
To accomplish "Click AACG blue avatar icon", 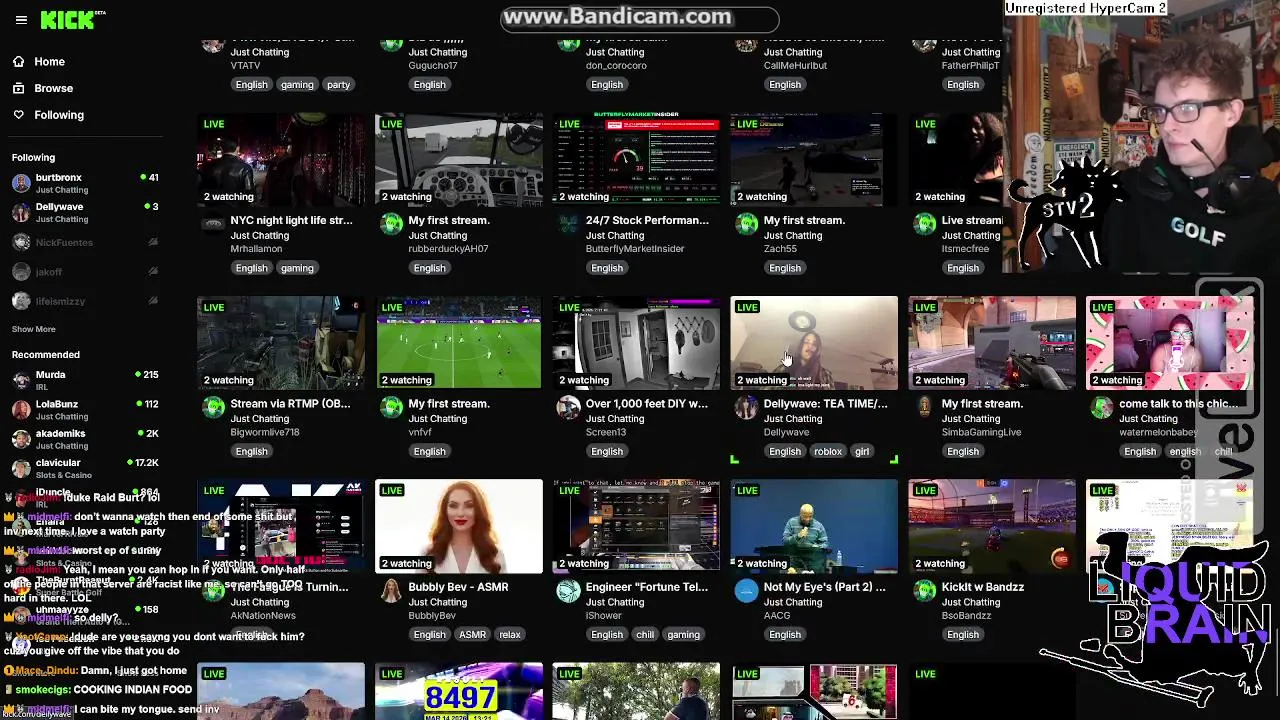I will pos(746,590).
